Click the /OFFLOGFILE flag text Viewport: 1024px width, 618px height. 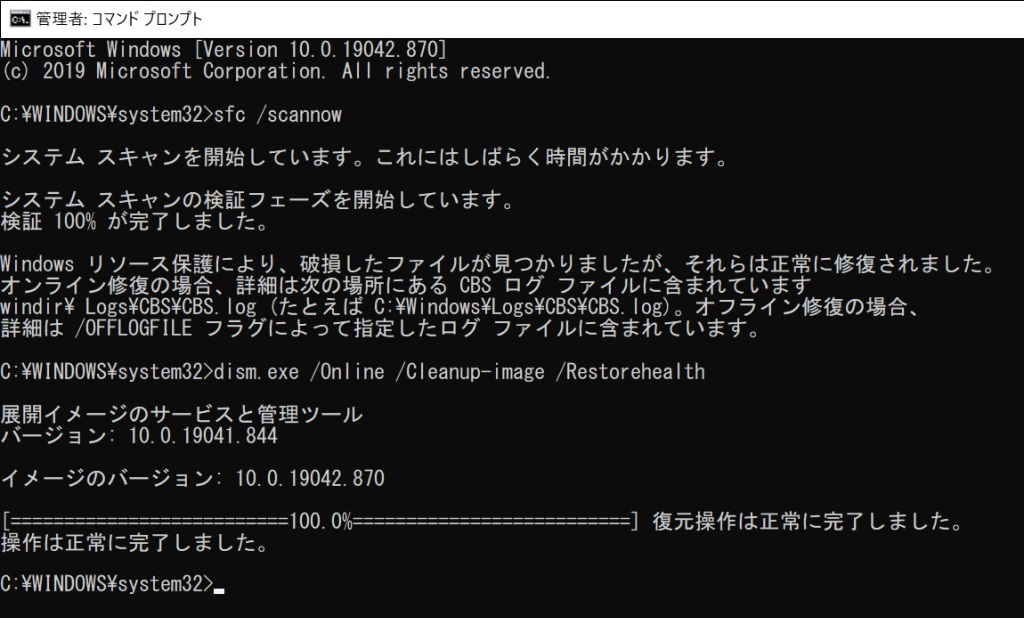click(x=149, y=329)
